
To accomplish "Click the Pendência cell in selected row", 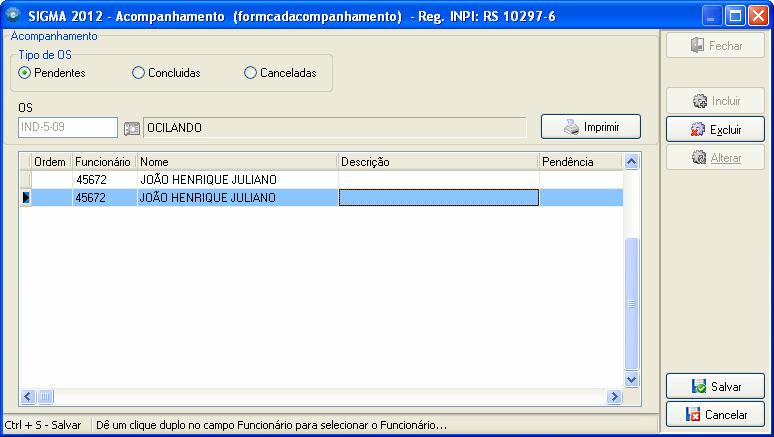I will pos(580,198).
